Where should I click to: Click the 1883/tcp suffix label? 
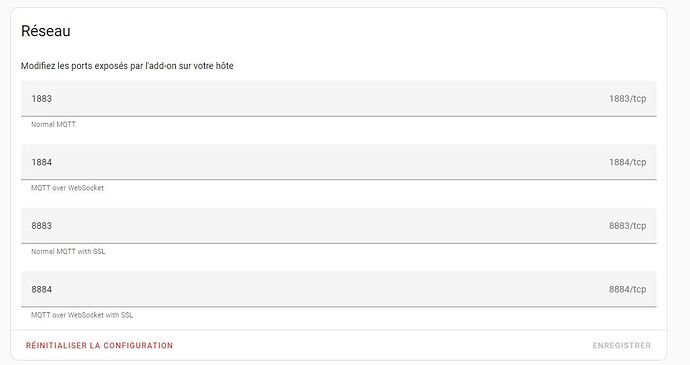[x=628, y=99]
